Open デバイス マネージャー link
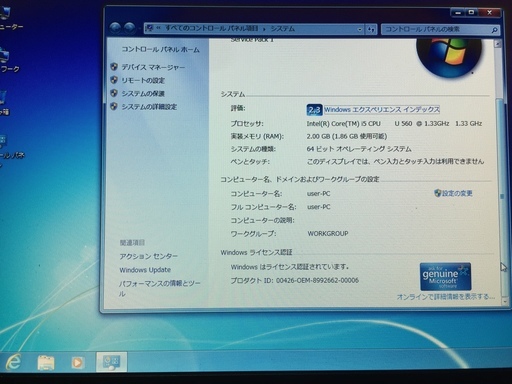512x384 pixels. tap(153, 67)
